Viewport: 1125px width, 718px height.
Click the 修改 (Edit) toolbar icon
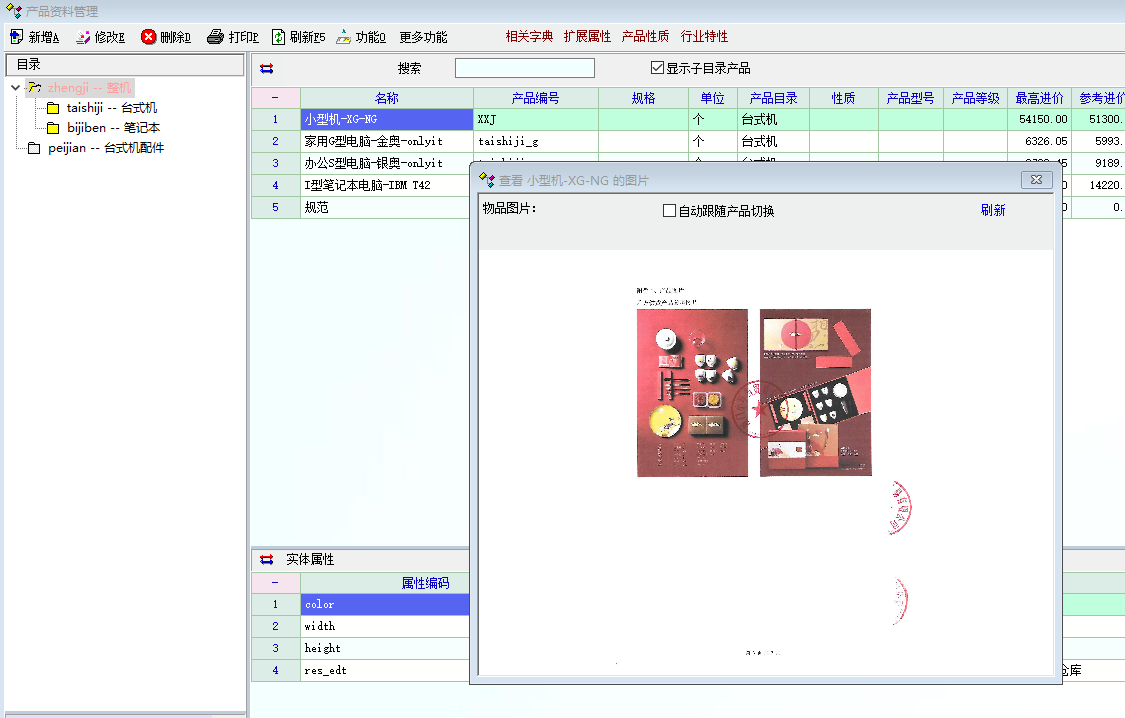pyautogui.click(x=83, y=37)
